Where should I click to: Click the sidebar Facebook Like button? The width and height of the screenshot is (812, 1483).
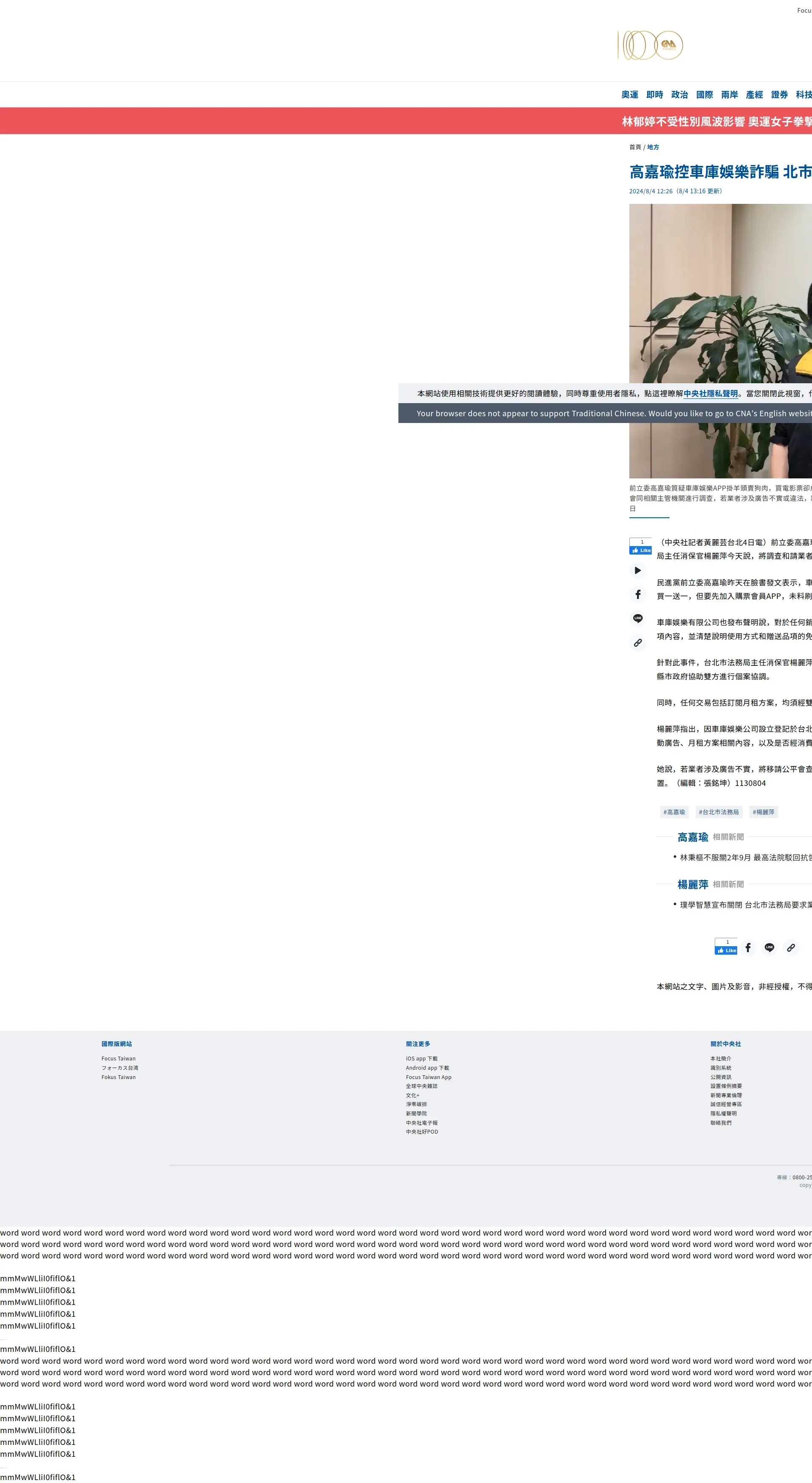[641, 550]
